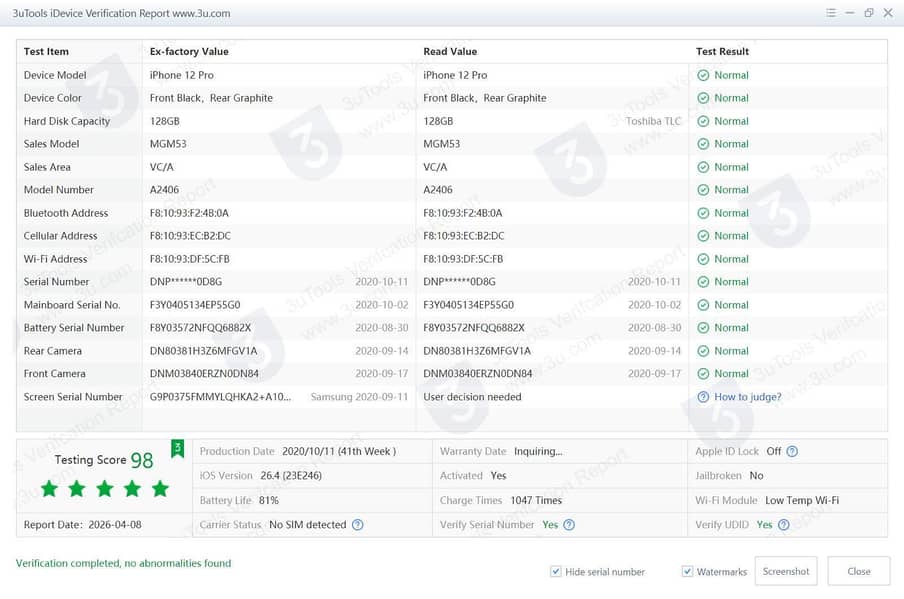
Task: Click the green check icon for Serial Number
Action: (703, 282)
